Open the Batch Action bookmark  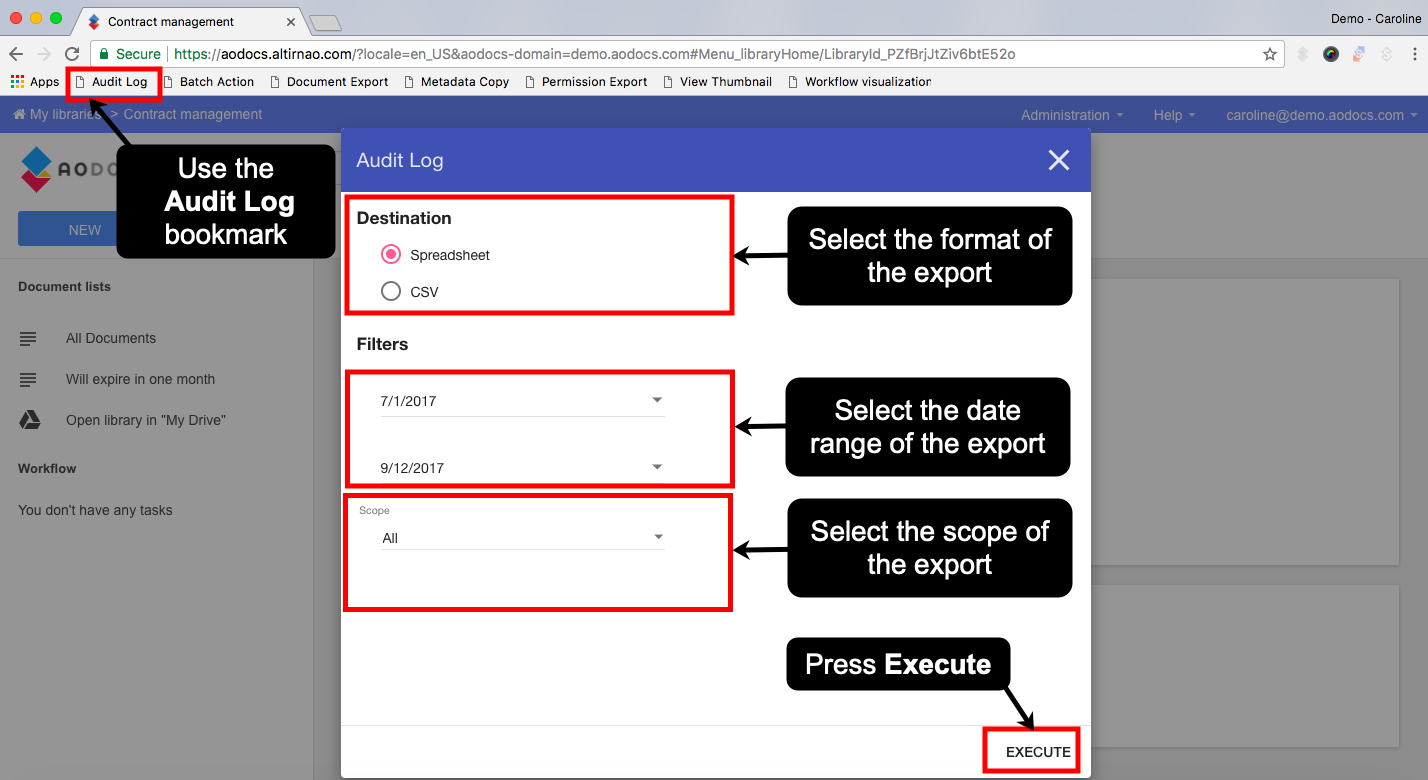208,82
